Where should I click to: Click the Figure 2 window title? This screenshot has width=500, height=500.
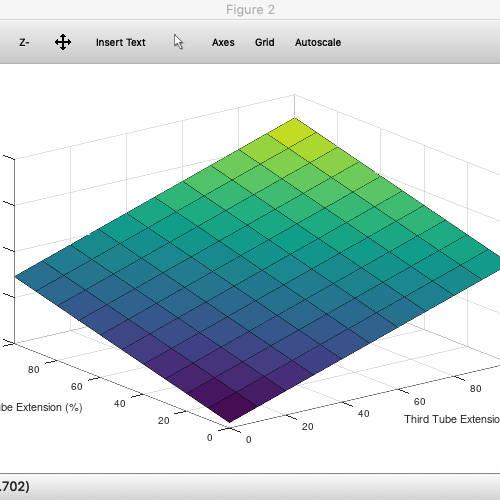(250, 10)
